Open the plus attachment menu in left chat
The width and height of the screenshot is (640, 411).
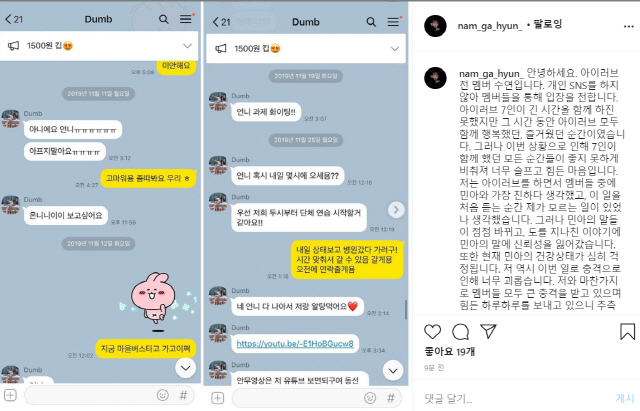point(10,395)
